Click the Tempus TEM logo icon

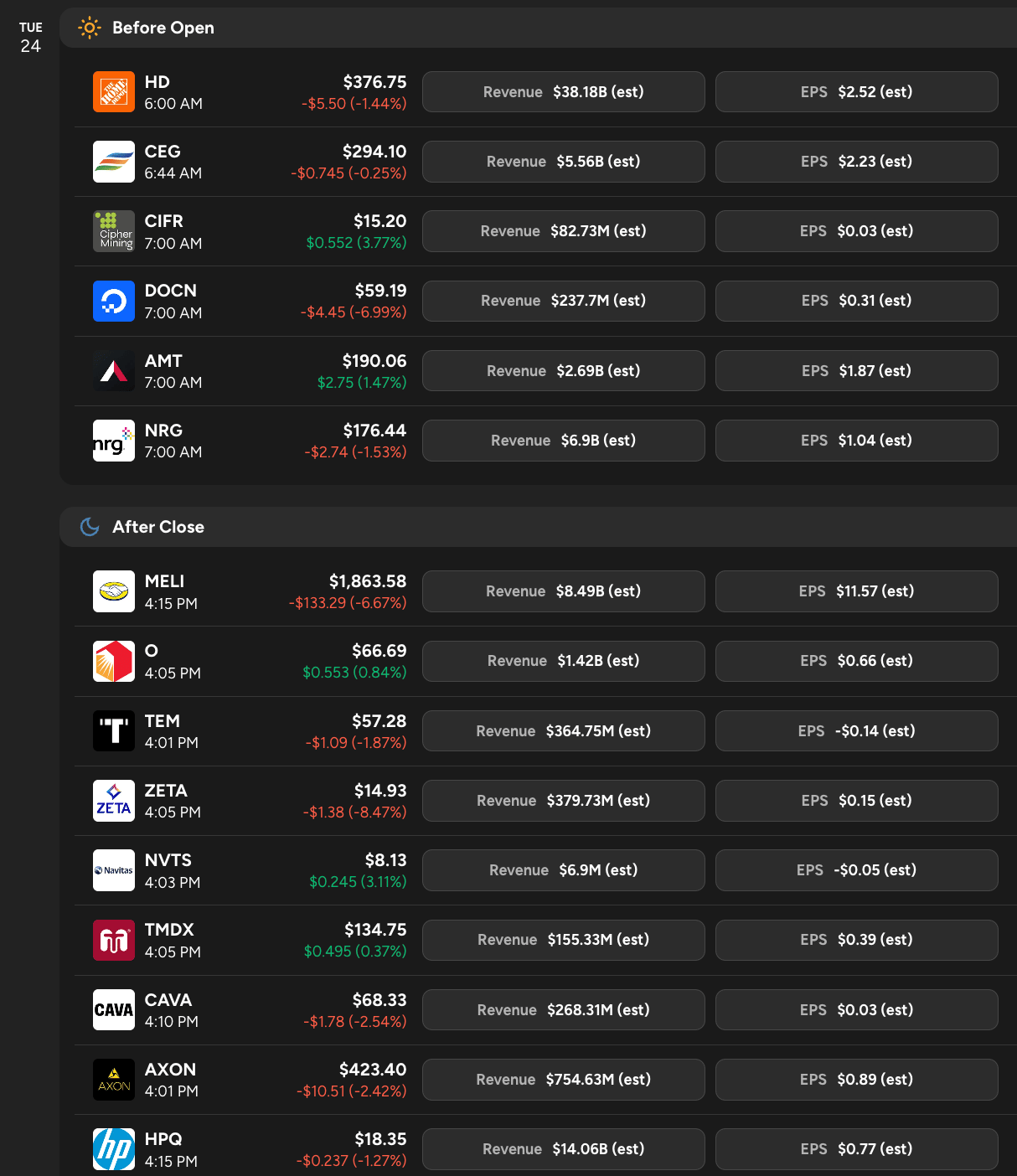click(x=114, y=731)
